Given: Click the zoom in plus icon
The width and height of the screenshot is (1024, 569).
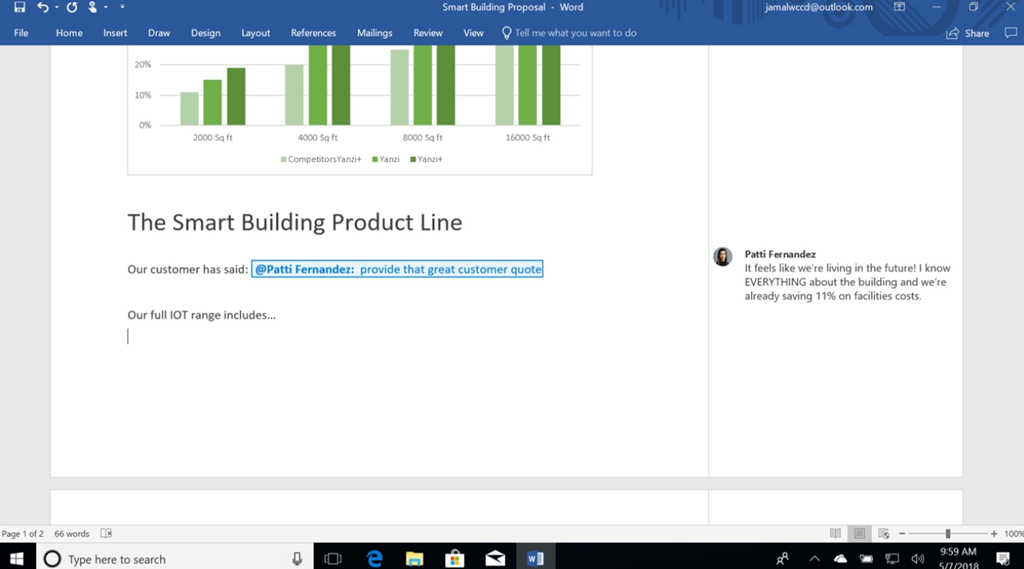Looking at the screenshot, I should 993,534.
